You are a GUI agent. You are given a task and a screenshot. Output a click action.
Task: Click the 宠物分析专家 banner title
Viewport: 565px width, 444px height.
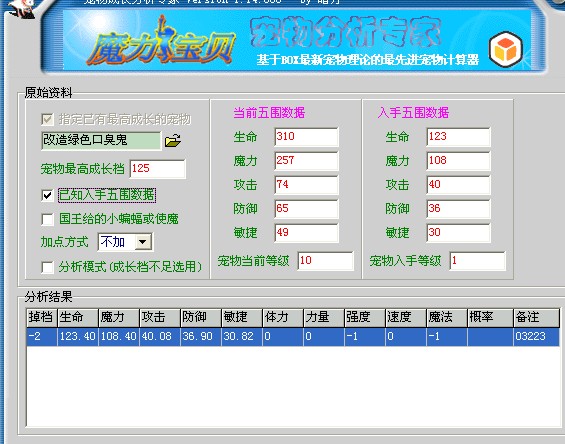tap(345, 33)
